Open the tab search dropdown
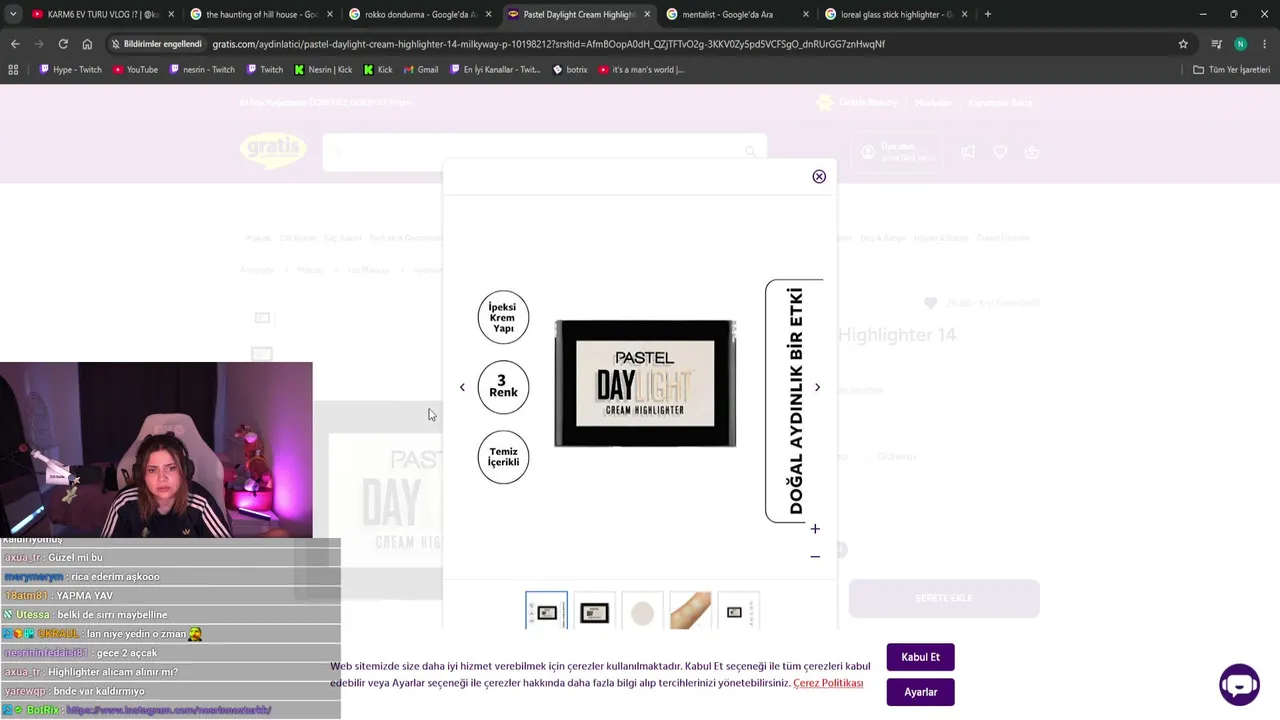The height and width of the screenshot is (720, 1280). click(11, 14)
